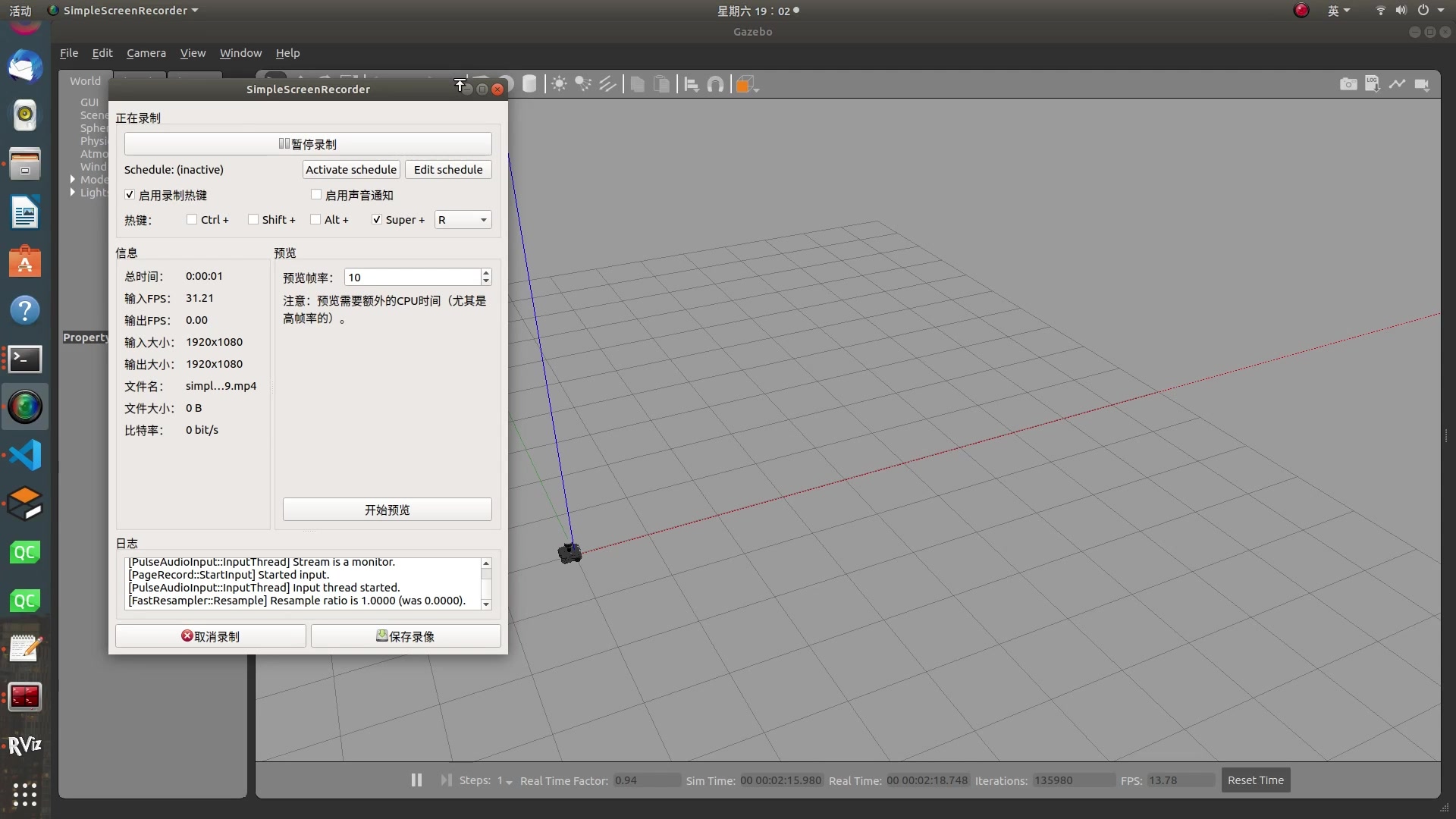1456x819 pixels.
Task: Open the log data recording icon
Action: click(x=1373, y=84)
